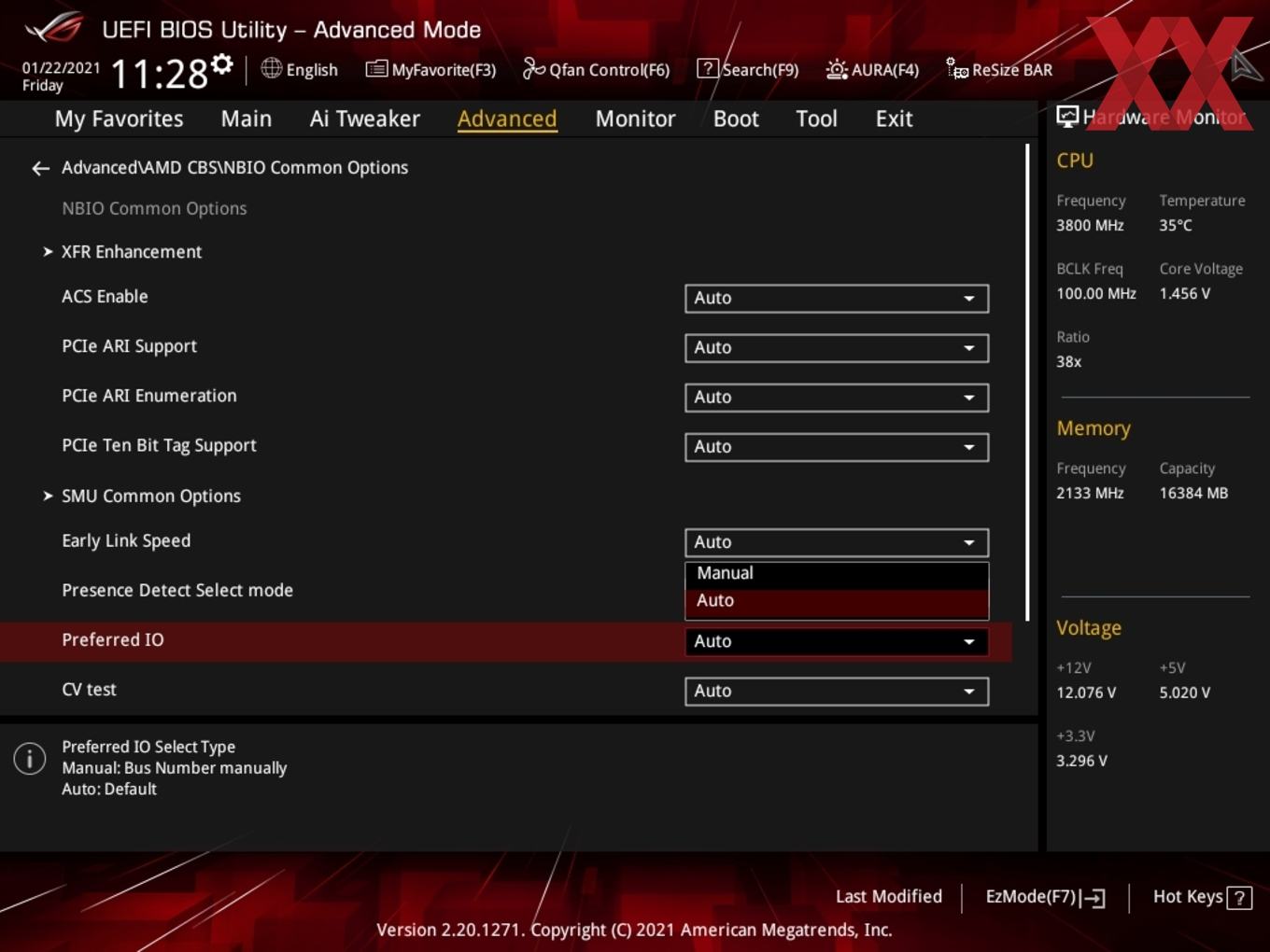Click Last Modified
Image resolution: width=1270 pixels, height=952 pixels.
coord(889,897)
